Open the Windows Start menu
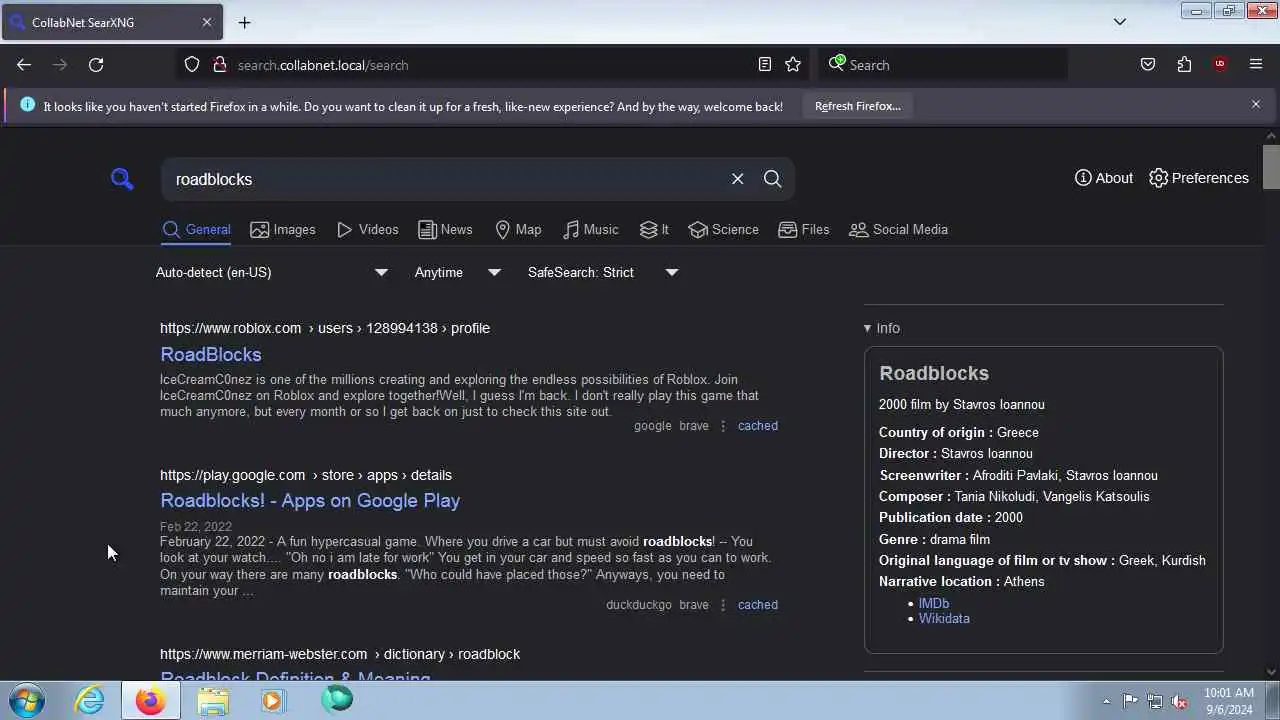Image resolution: width=1280 pixels, height=720 pixels. (26, 700)
